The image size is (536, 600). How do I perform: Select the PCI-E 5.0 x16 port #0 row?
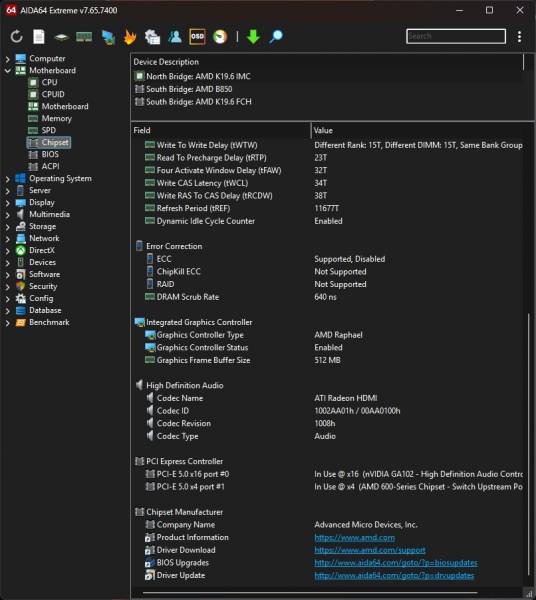pos(327,474)
